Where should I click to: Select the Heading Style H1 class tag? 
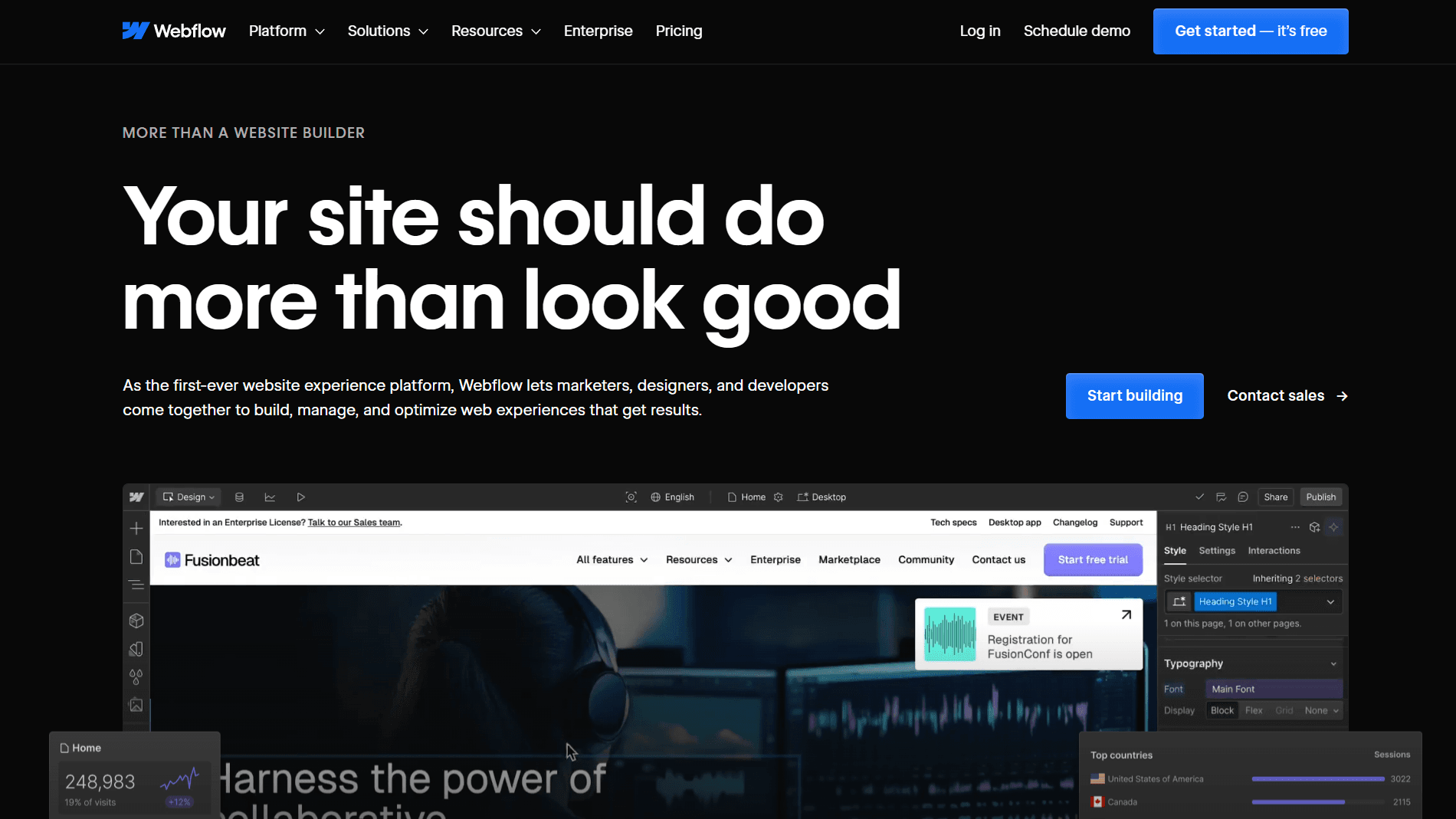[1235, 602]
